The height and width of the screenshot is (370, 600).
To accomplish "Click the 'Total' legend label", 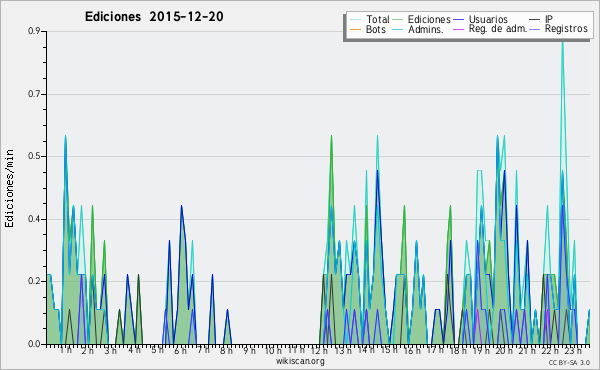I will (378, 19).
